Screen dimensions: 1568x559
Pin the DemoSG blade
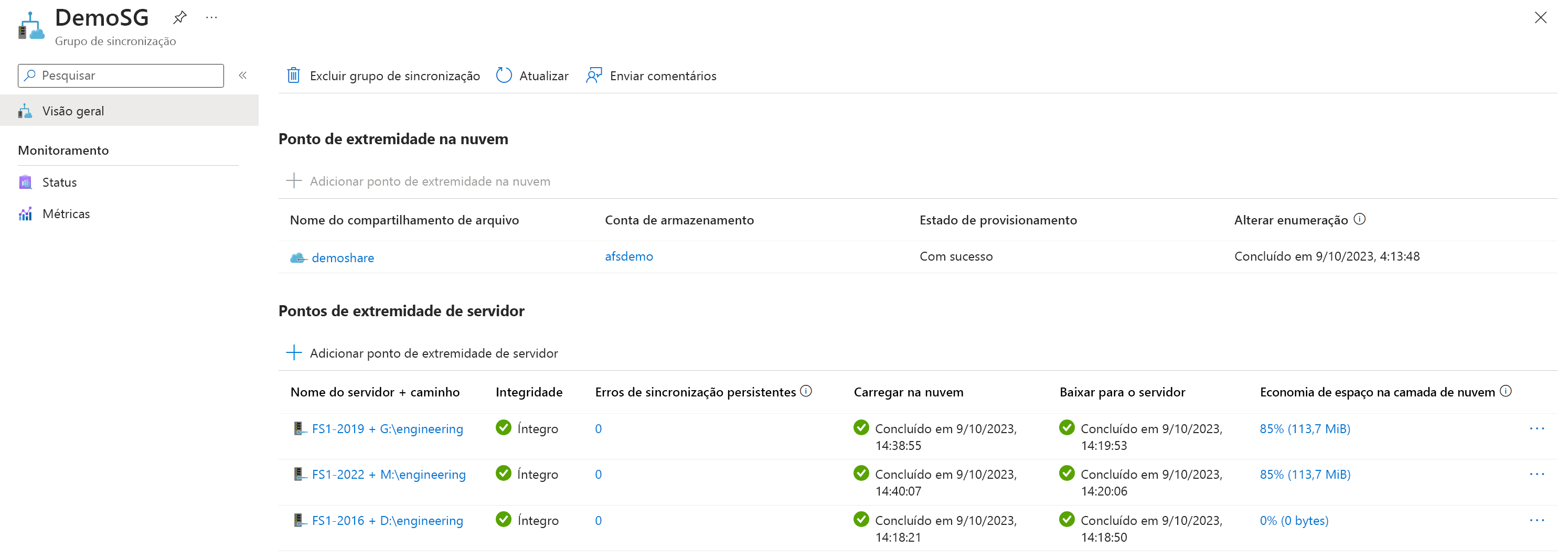click(179, 17)
